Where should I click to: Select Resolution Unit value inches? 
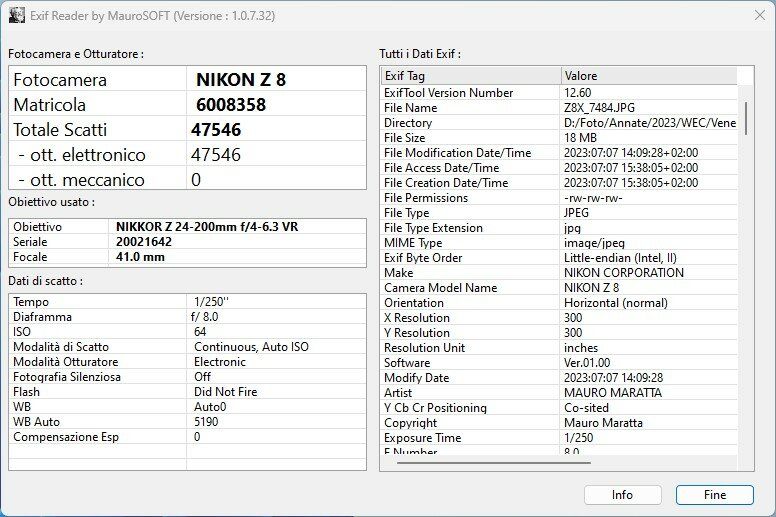[581, 348]
